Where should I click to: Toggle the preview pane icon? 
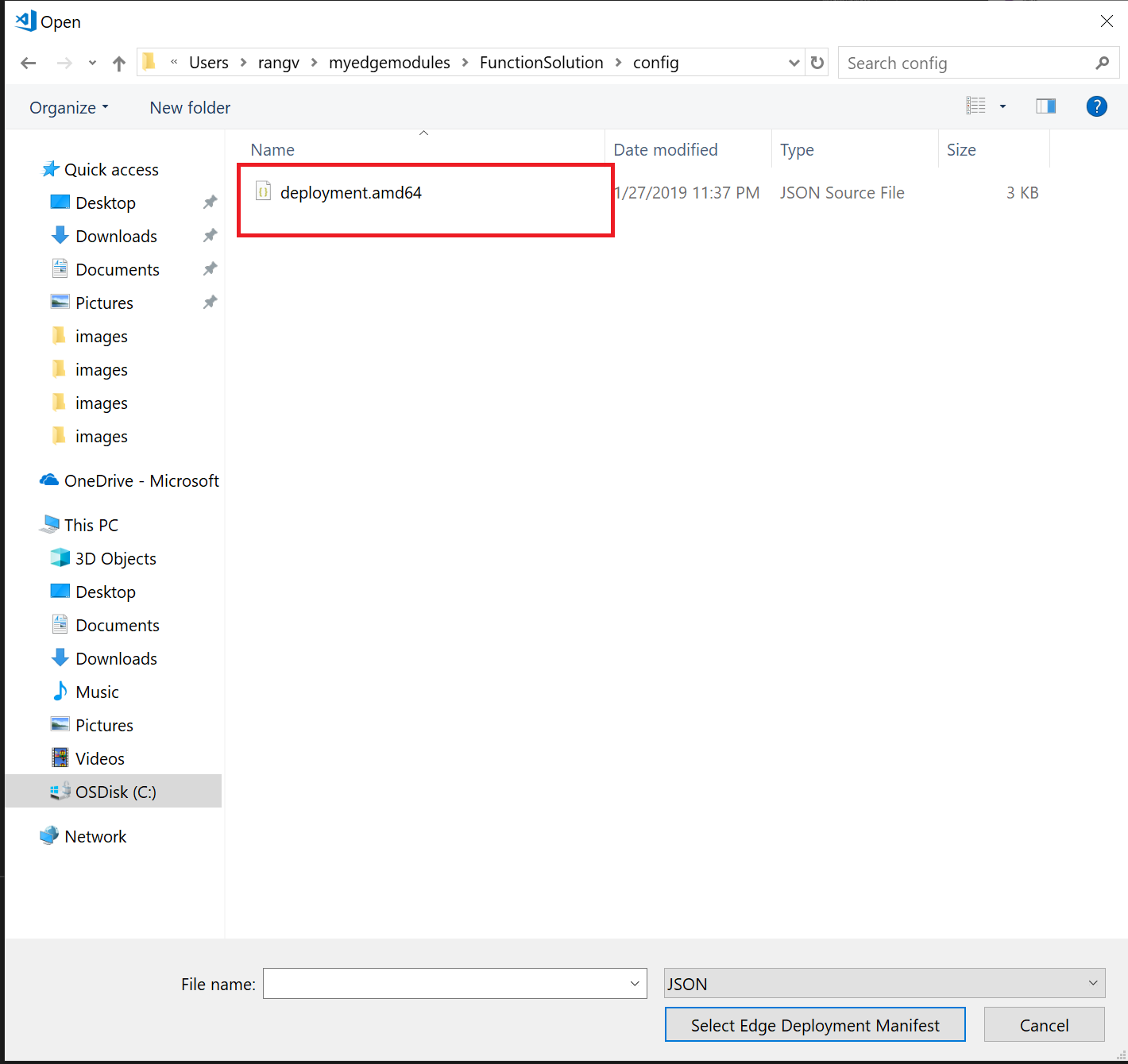tap(1045, 106)
